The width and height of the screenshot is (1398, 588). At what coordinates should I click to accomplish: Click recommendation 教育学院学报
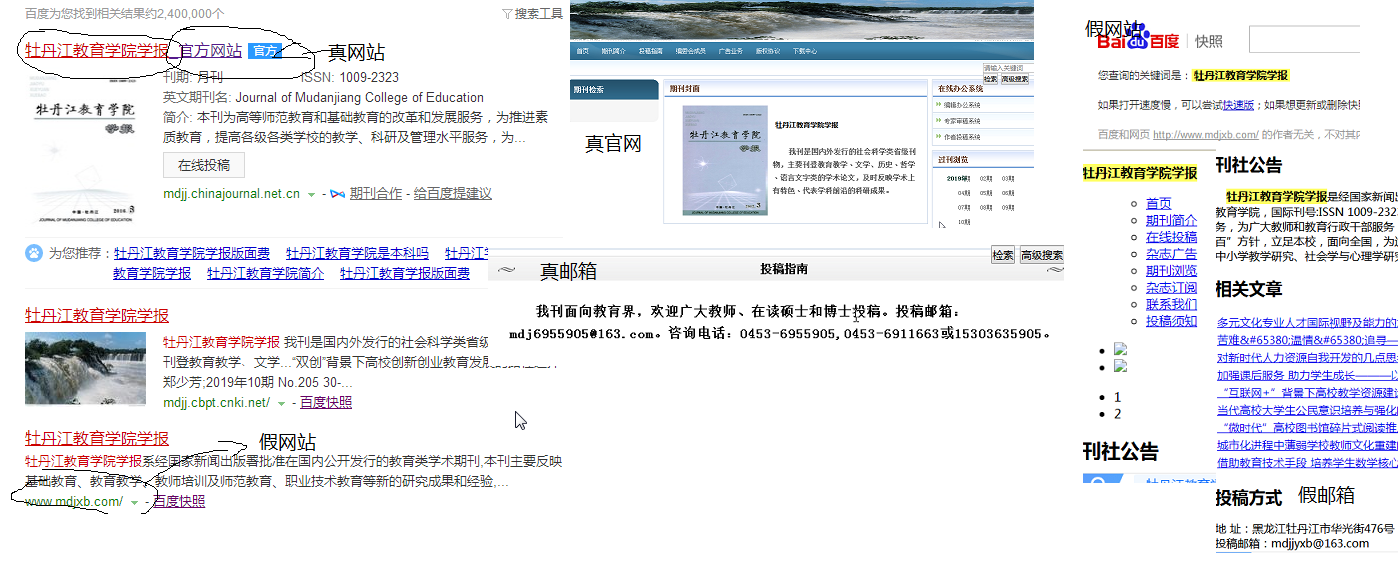point(152,274)
